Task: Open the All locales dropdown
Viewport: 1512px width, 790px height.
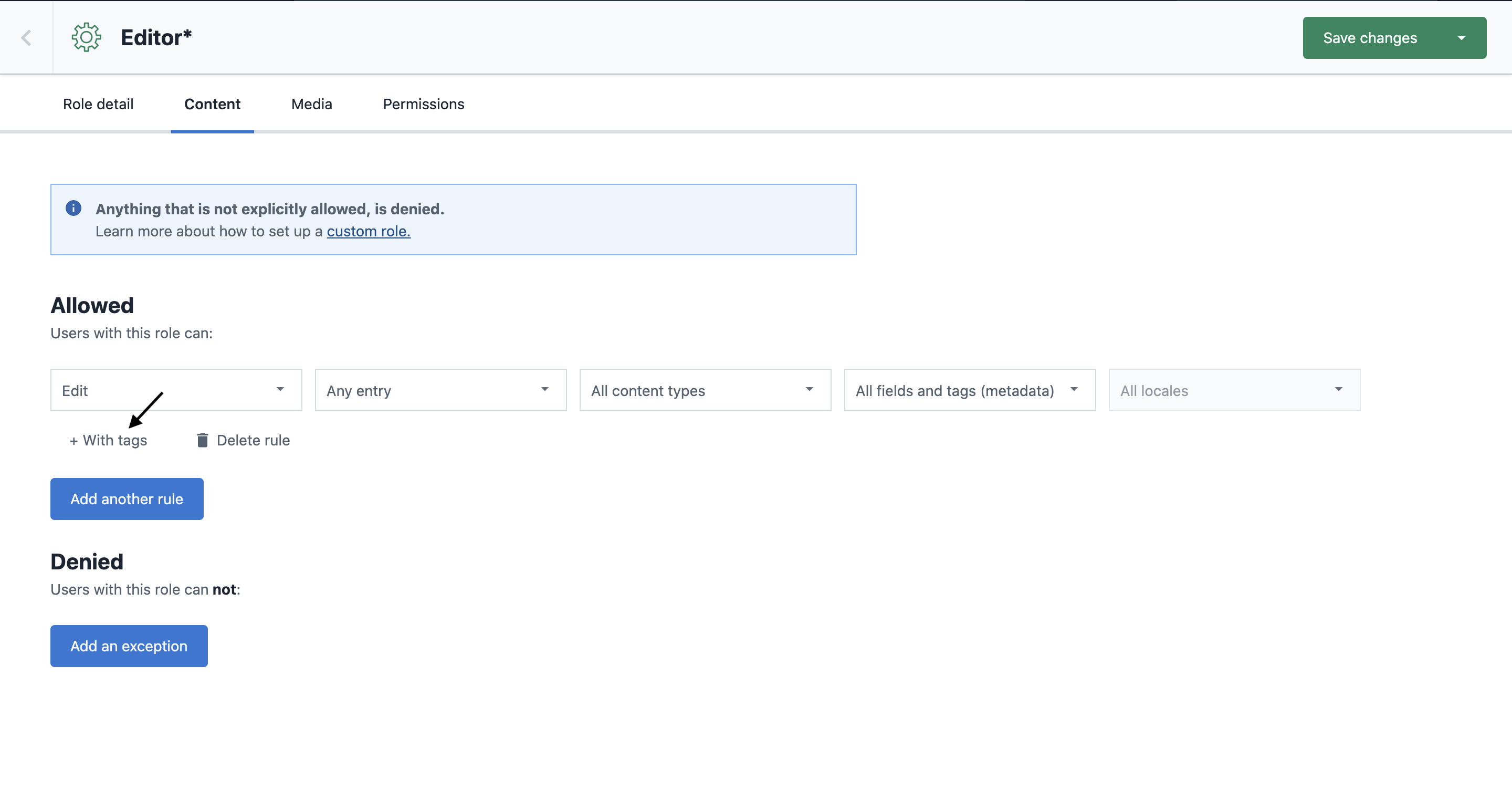Action: (1234, 390)
